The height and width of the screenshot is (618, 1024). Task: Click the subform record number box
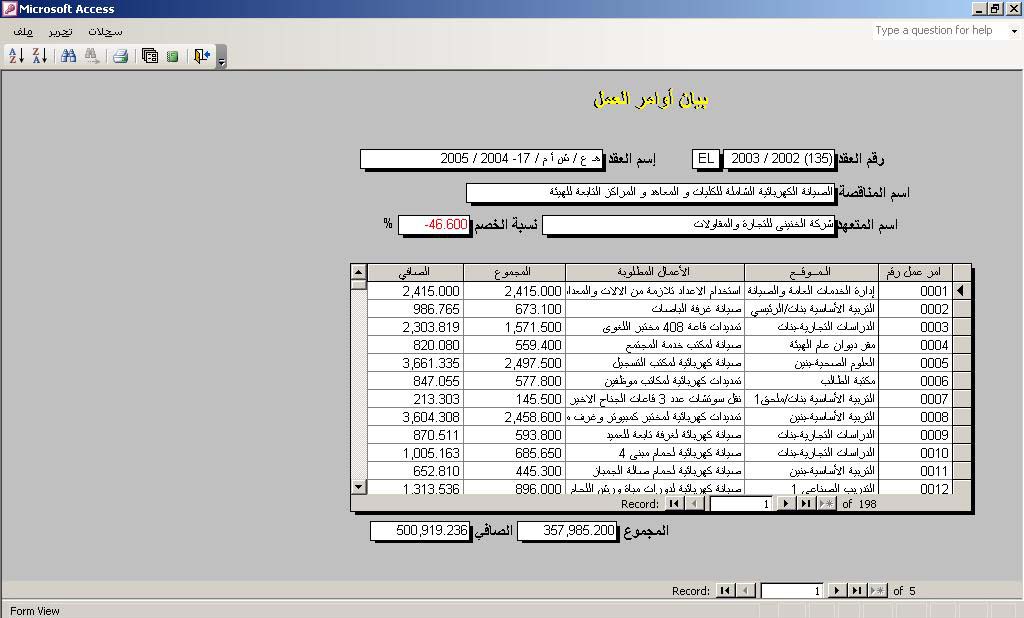click(x=741, y=504)
